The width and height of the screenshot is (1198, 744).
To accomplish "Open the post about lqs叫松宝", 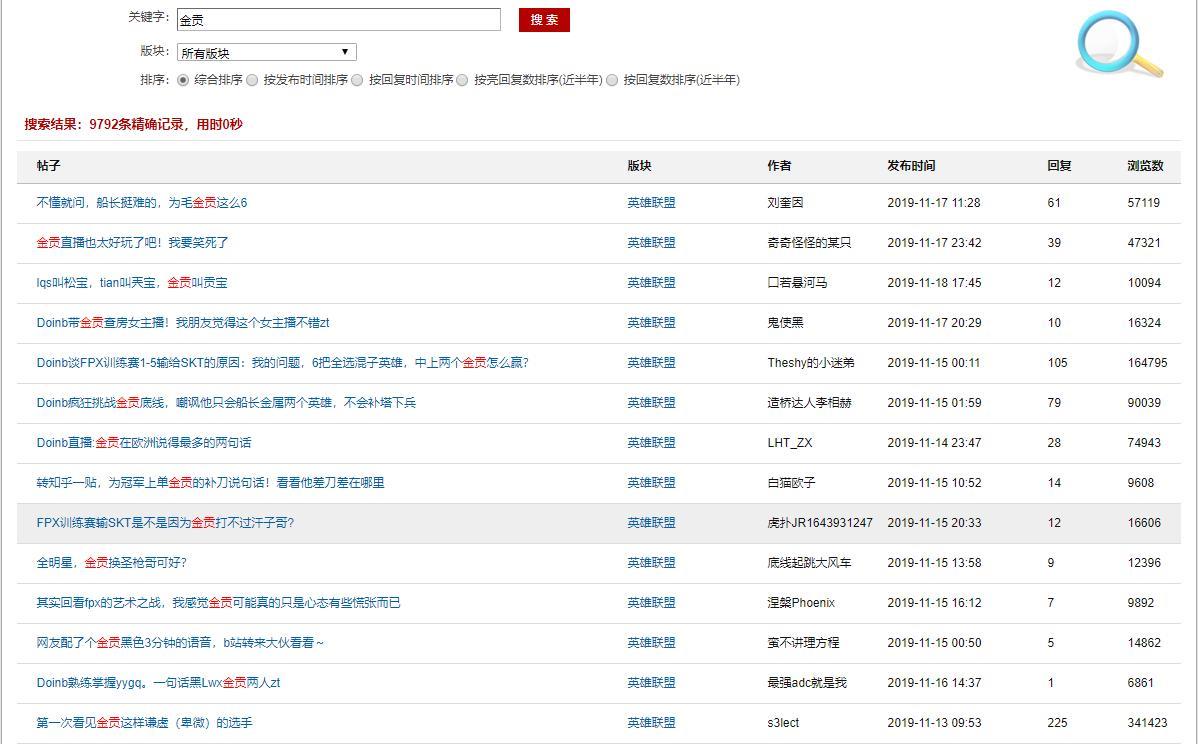I will tap(132, 283).
